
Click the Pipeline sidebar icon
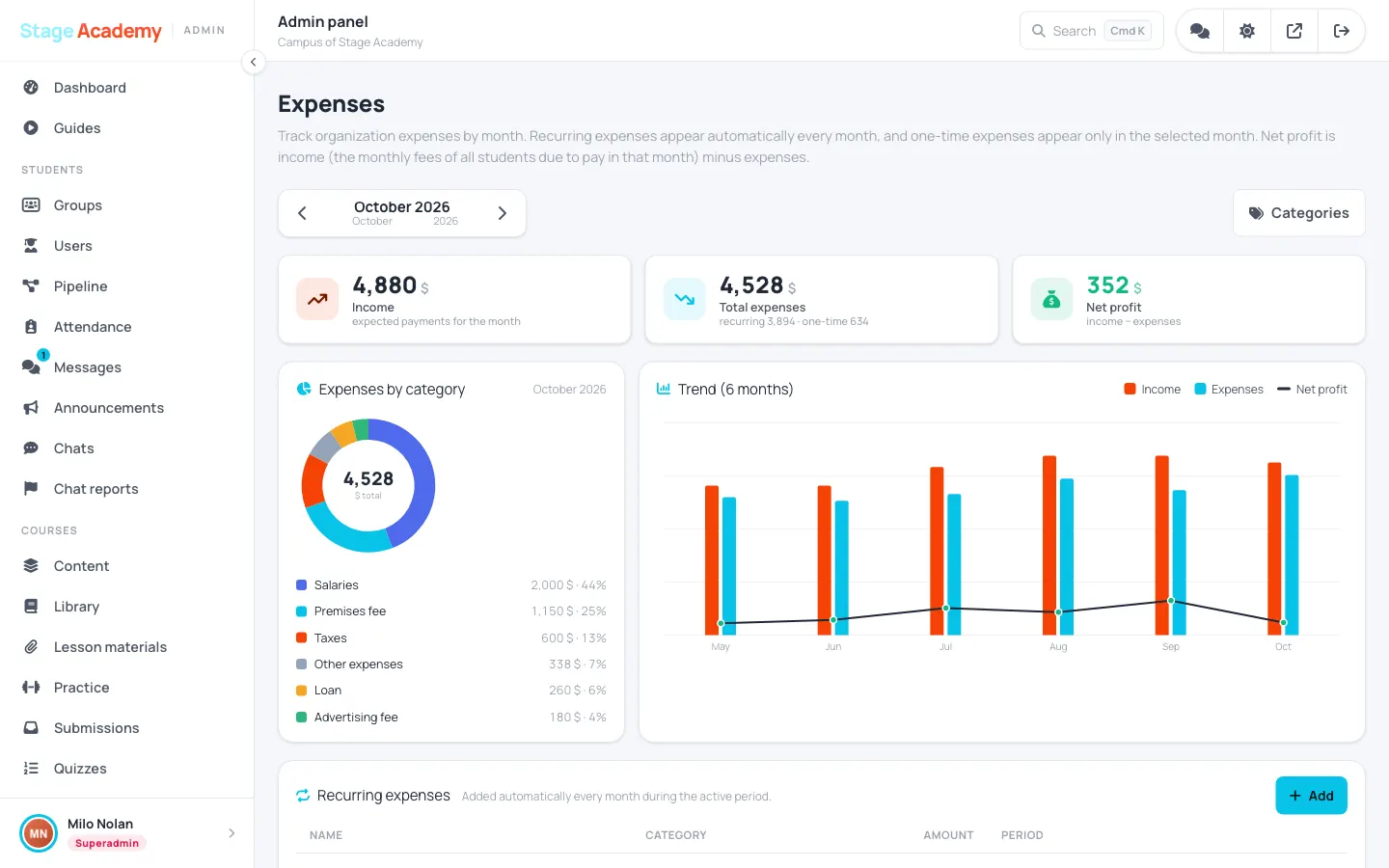click(x=31, y=286)
